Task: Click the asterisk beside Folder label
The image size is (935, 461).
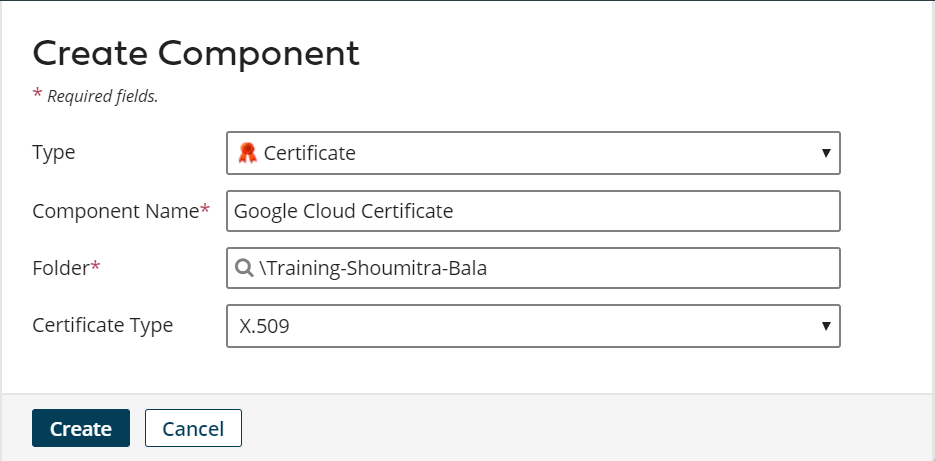Action: click(96, 265)
